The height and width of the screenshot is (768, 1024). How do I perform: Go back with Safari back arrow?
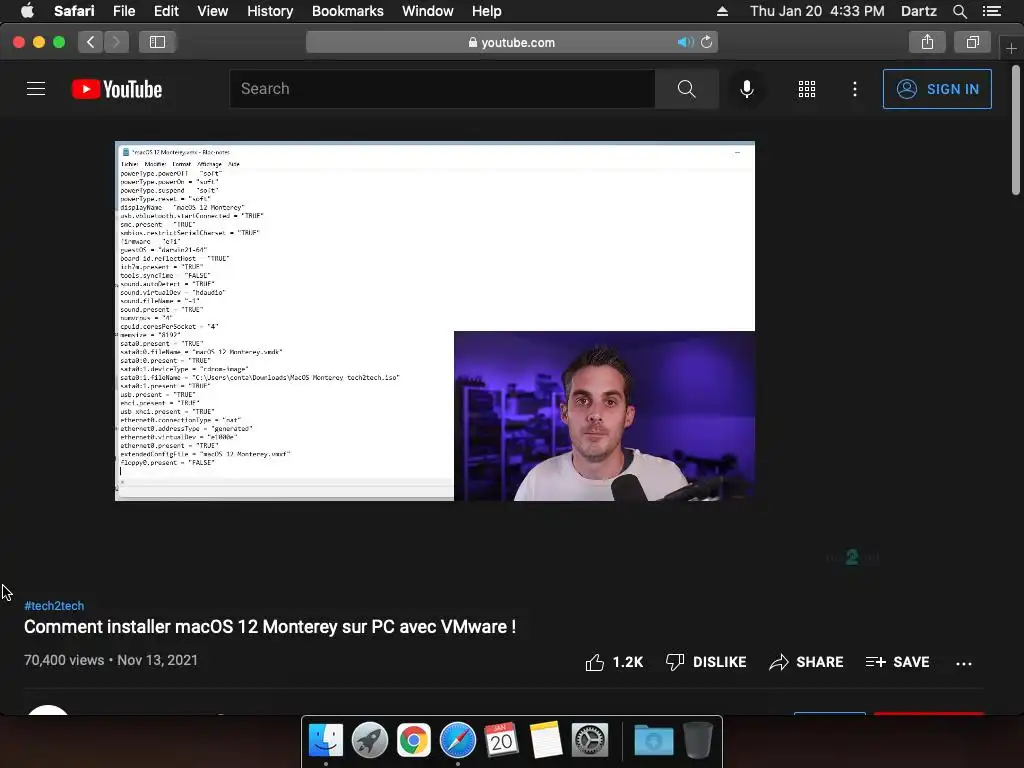tap(91, 42)
